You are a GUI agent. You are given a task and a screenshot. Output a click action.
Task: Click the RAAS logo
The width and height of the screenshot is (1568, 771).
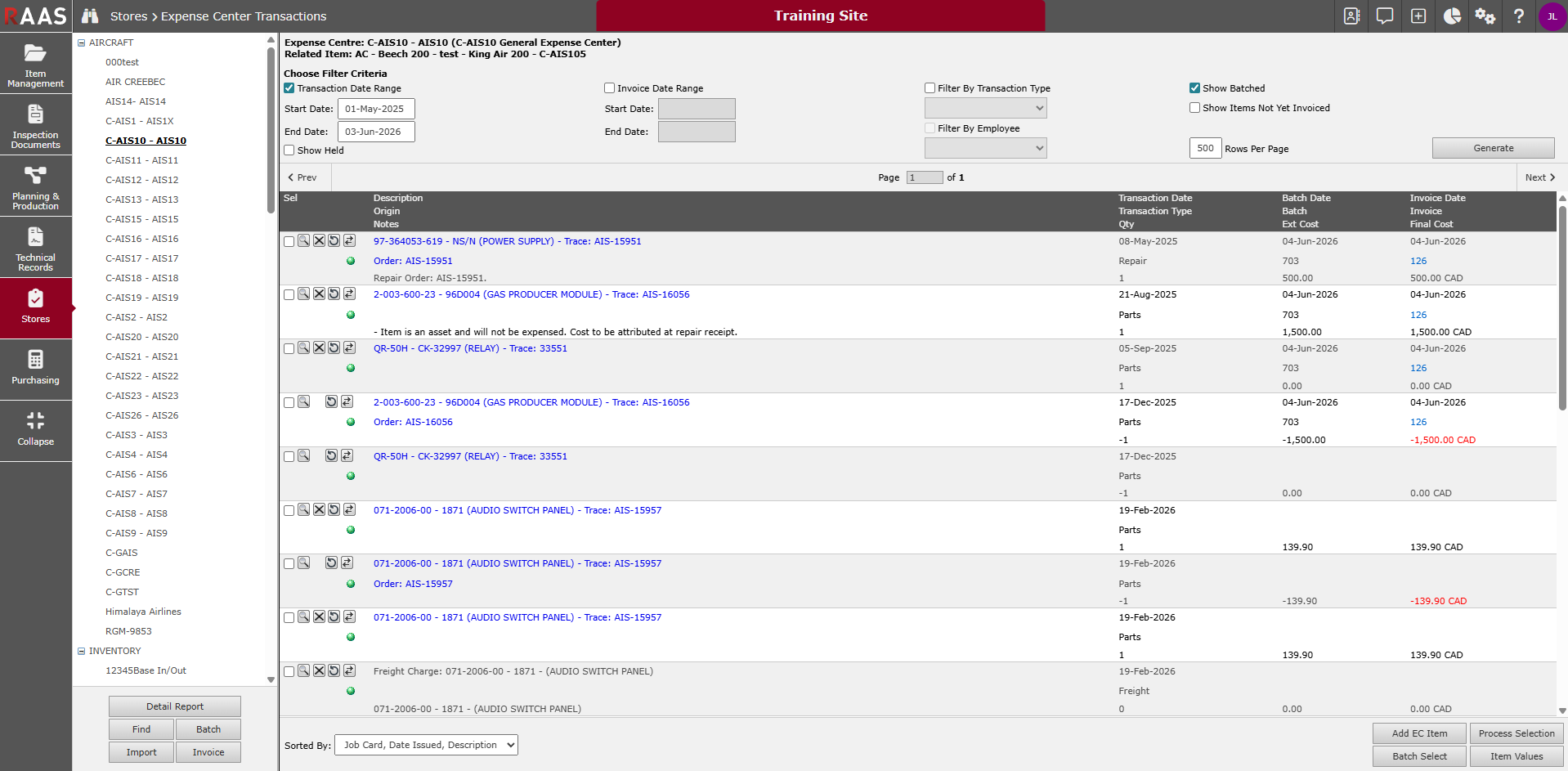[36, 16]
